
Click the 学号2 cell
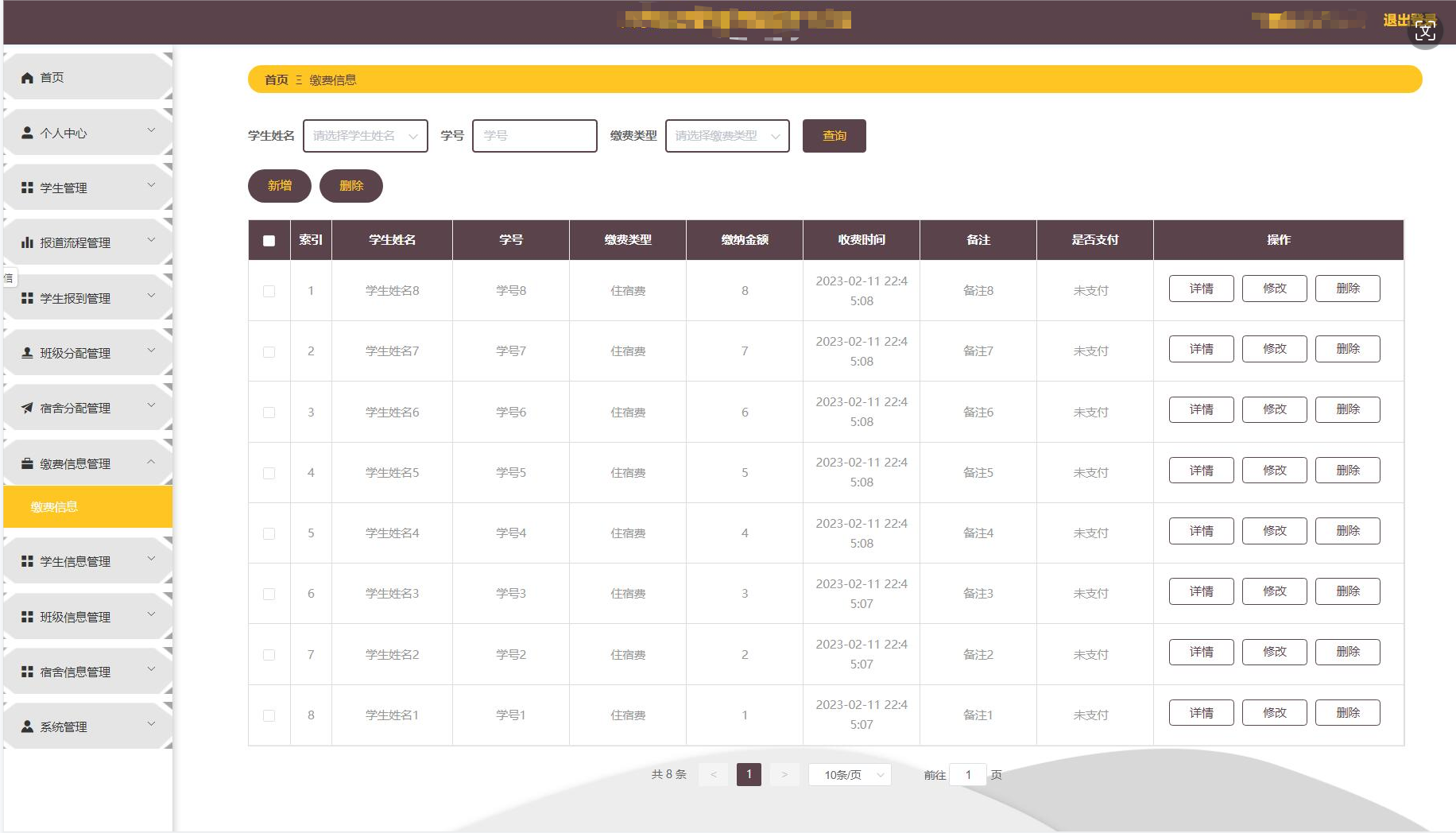[x=511, y=654]
